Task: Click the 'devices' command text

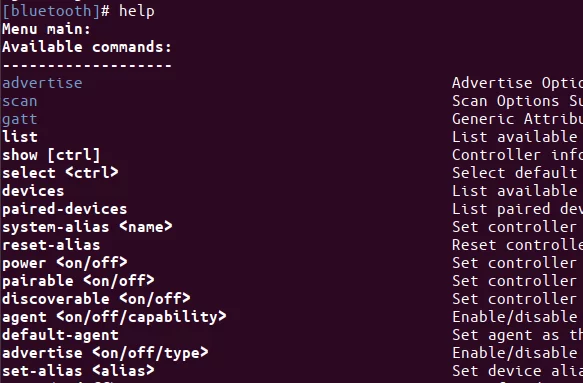Action: point(33,191)
